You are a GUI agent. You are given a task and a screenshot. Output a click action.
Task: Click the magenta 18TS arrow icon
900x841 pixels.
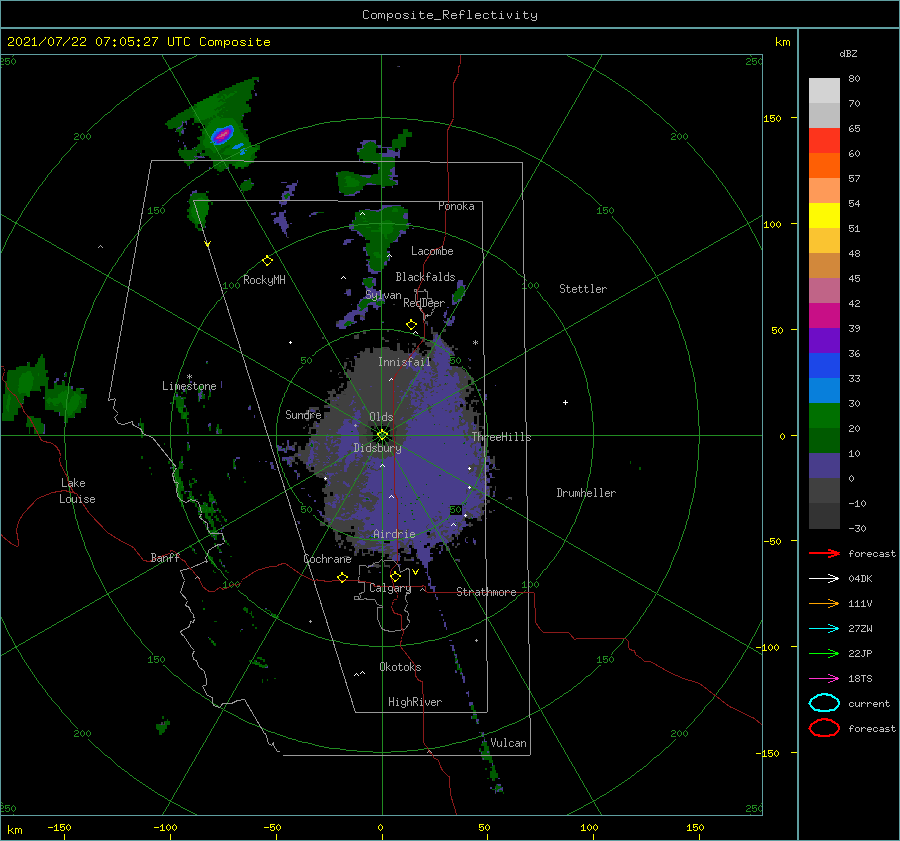[x=824, y=679]
